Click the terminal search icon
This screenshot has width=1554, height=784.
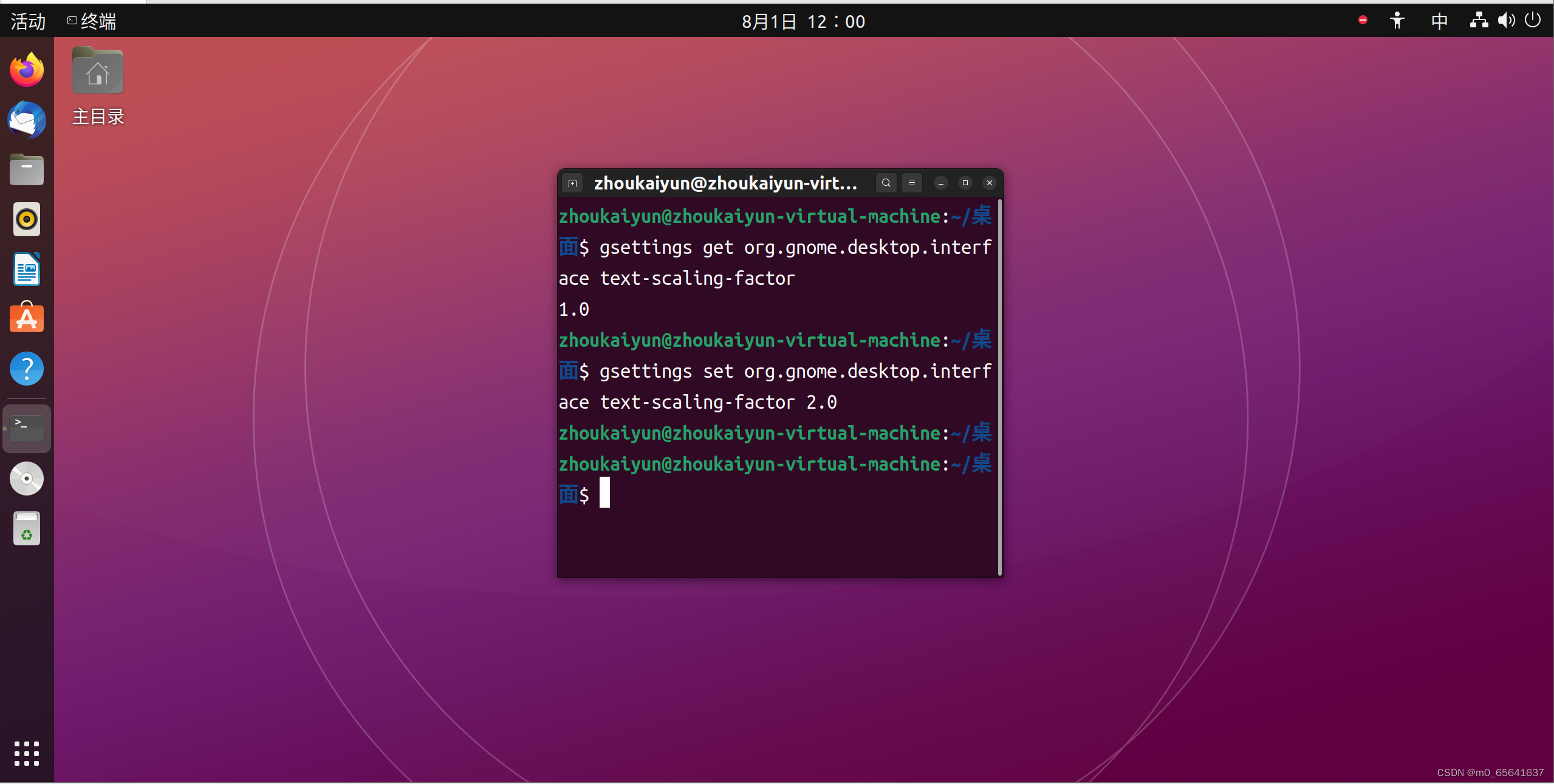(x=886, y=183)
